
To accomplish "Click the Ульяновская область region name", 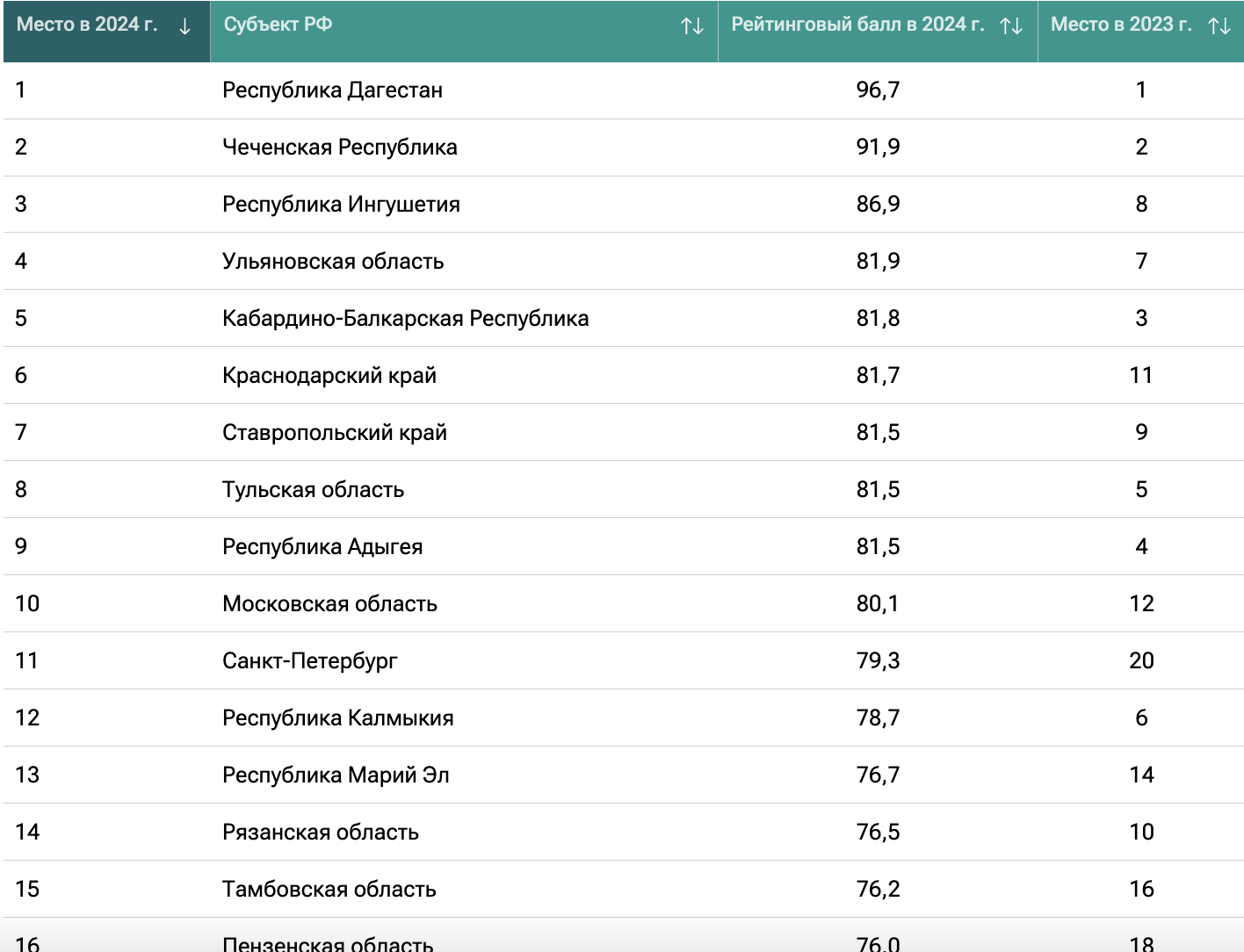I will tap(333, 262).
